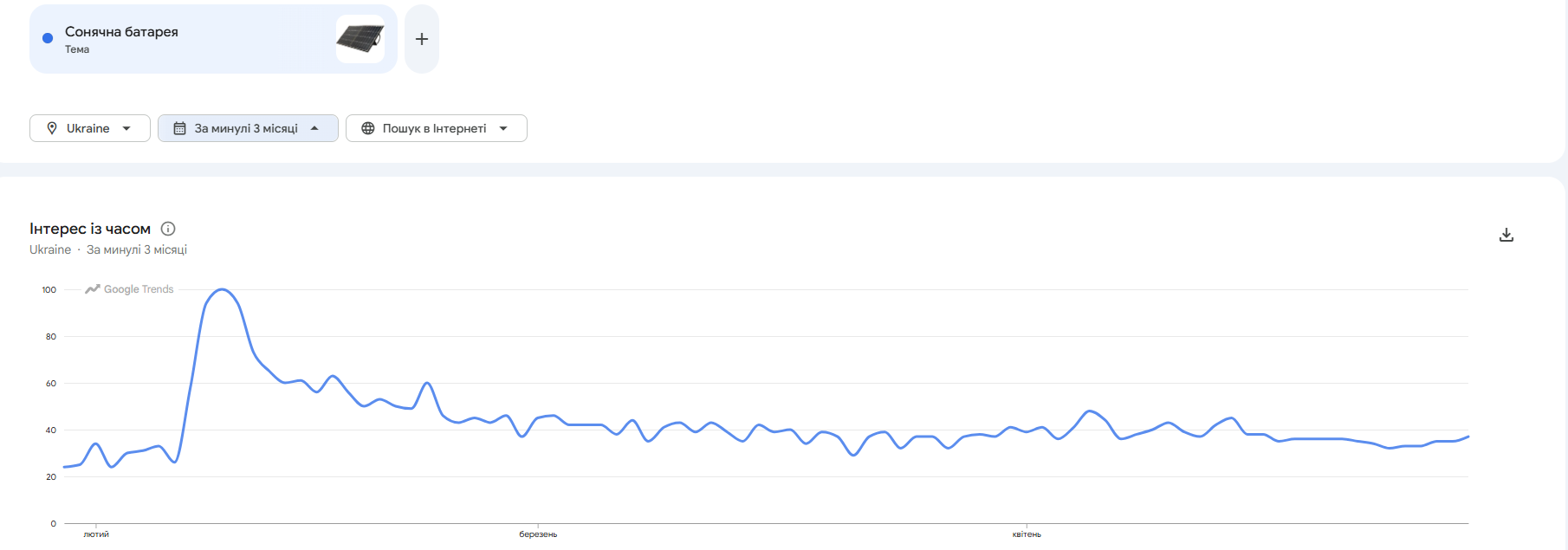Click the calendar icon in time filter

pyautogui.click(x=180, y=128)
